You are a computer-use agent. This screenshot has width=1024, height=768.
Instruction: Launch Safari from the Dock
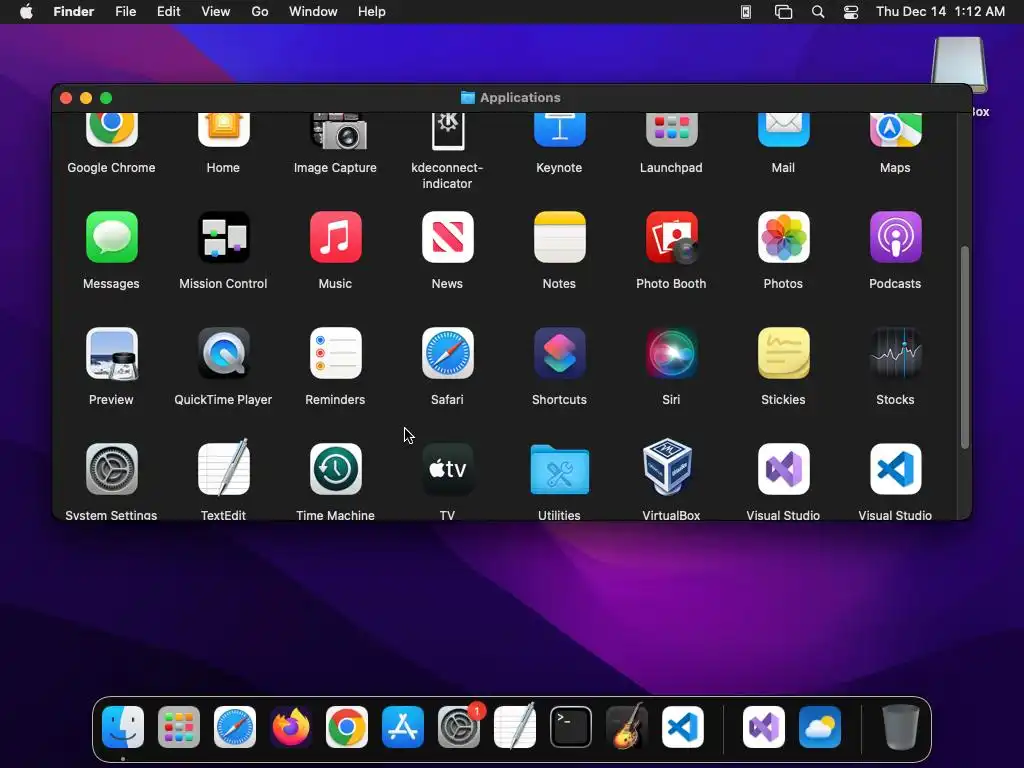pos(235,727)
